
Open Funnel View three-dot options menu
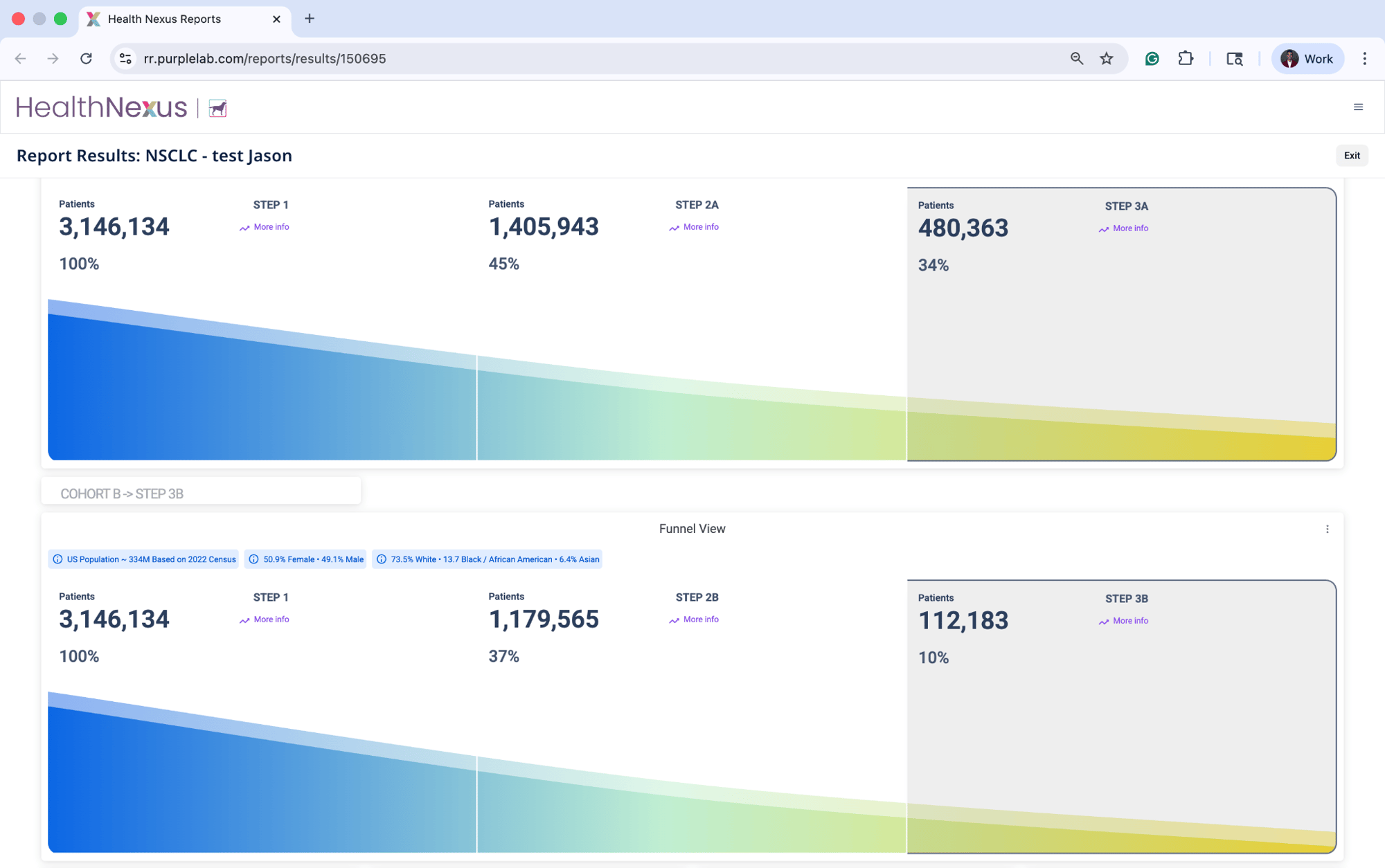(x=1327, y=529)
